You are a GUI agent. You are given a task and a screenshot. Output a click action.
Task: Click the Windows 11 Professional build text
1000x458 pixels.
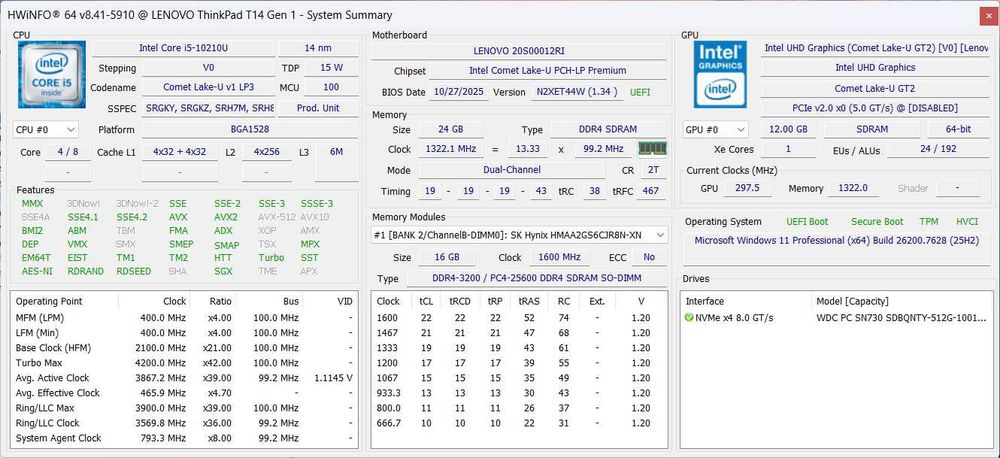click(839, 241)
